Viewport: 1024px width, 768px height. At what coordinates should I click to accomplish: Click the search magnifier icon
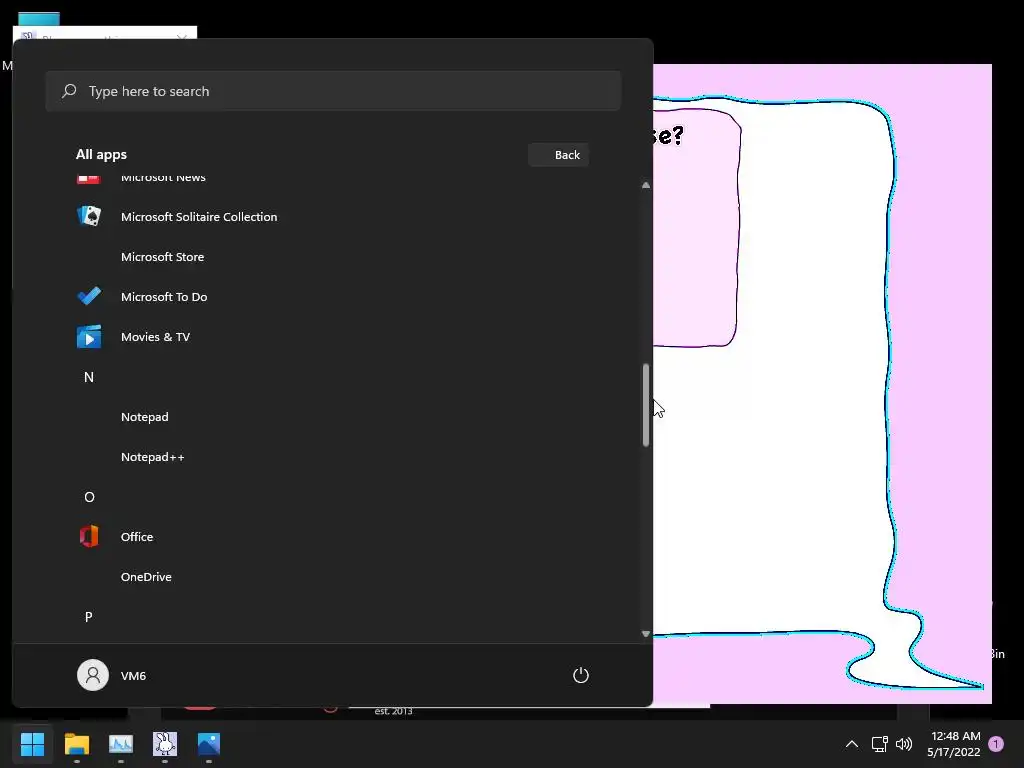[x=69, y=91]
